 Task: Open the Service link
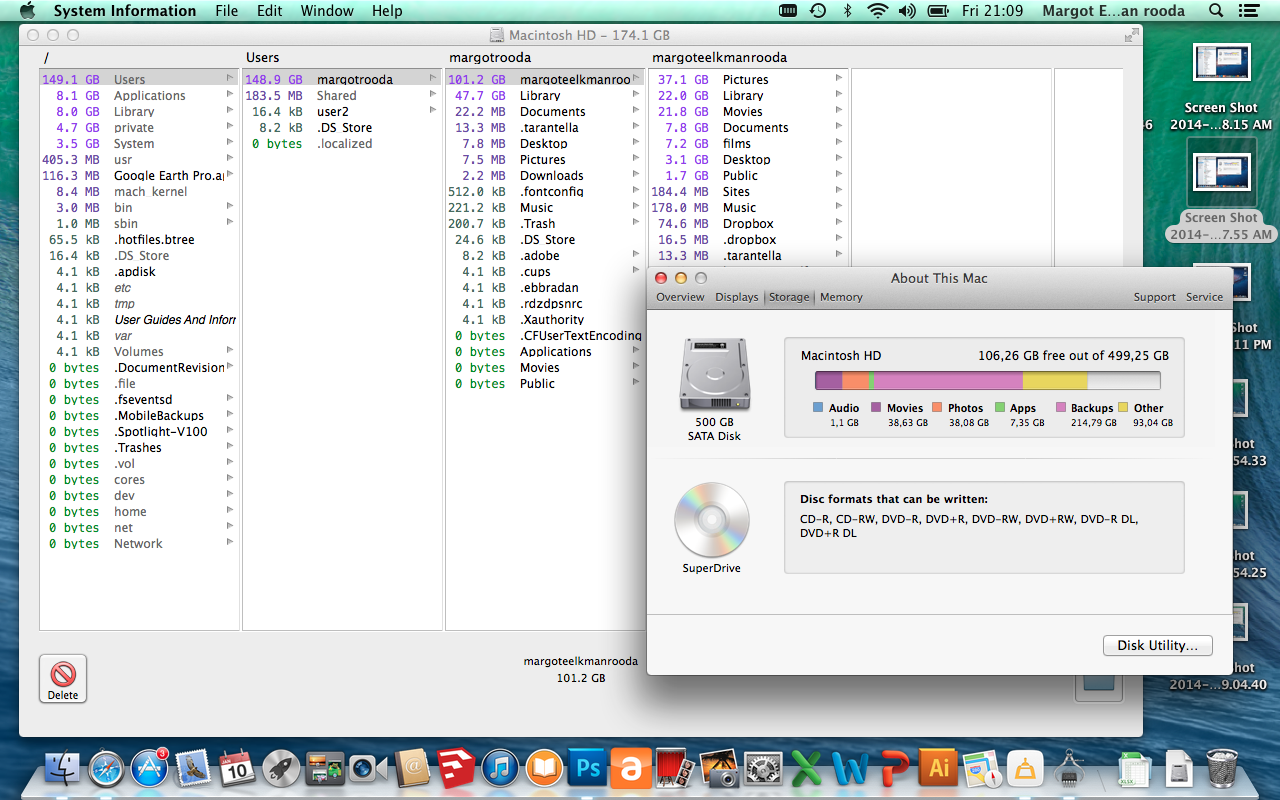click(1204, 297)
